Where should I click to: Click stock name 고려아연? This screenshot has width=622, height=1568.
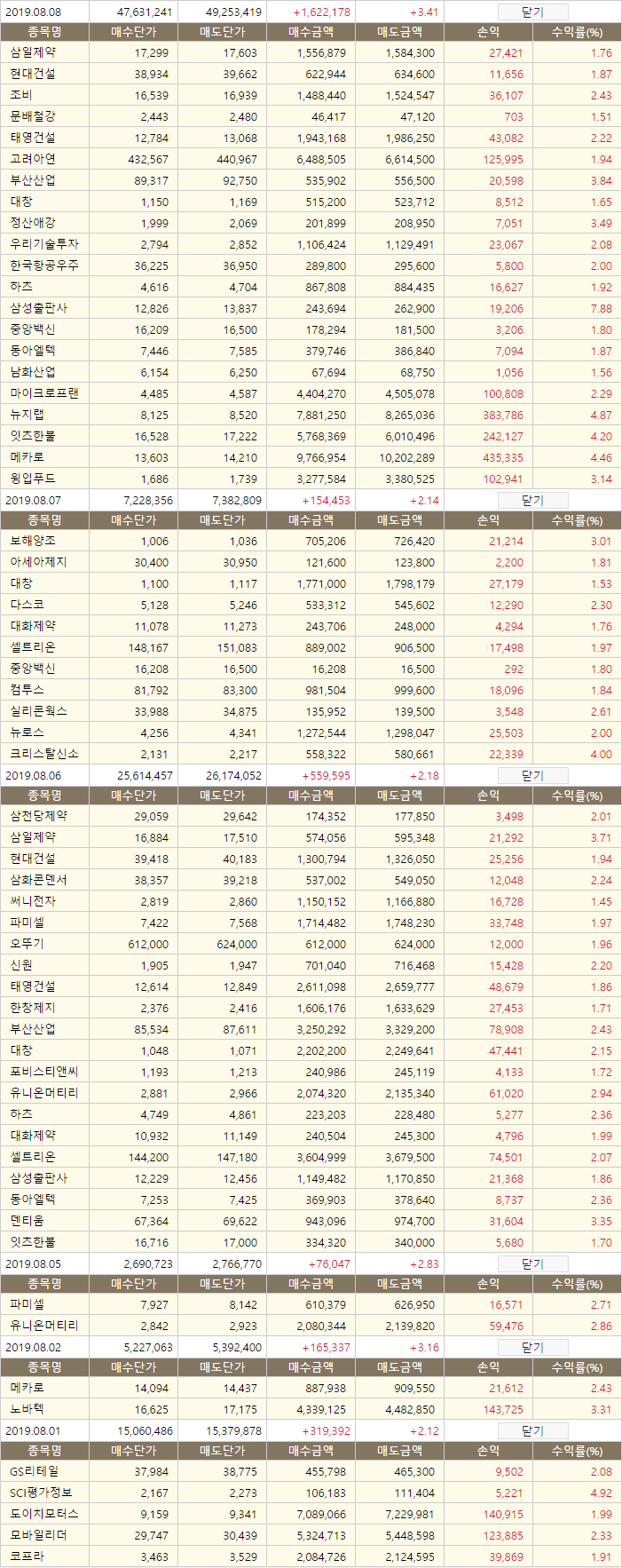click(x=33, y=159)
